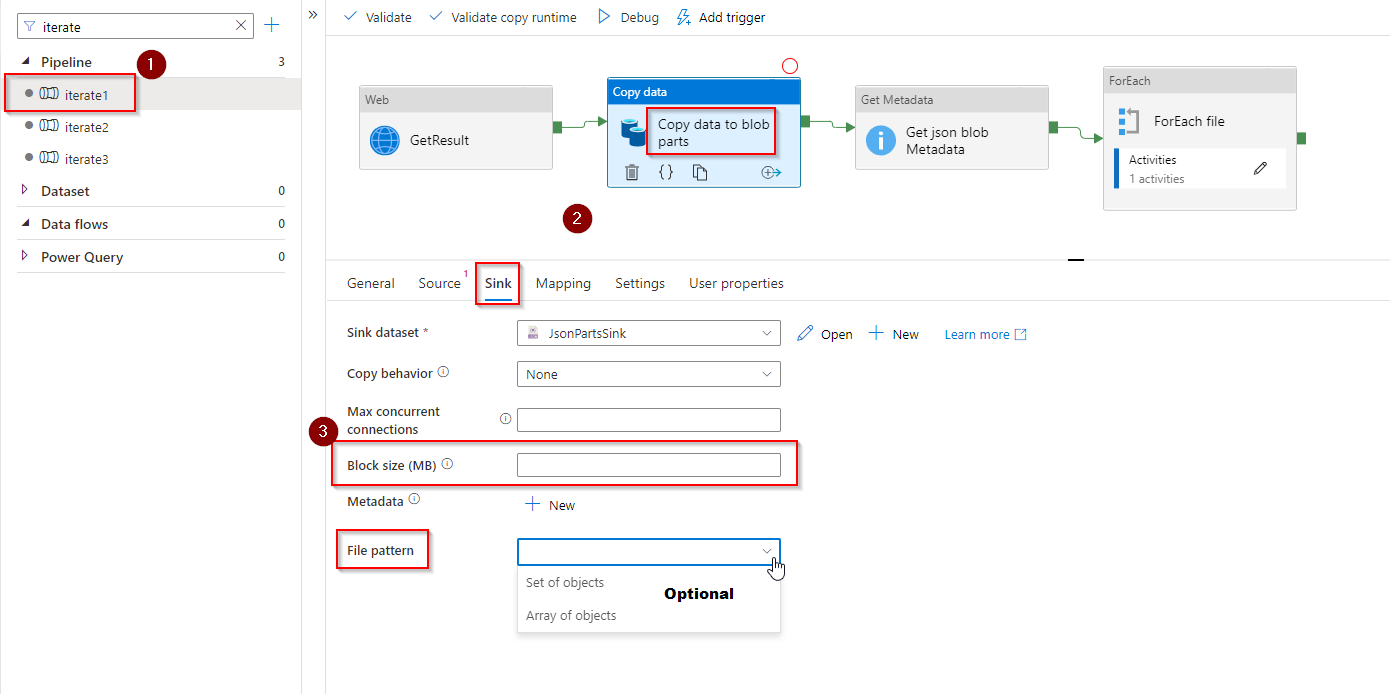
Task: Select the ForEach file activity name
Action: tap(1189, 121)
